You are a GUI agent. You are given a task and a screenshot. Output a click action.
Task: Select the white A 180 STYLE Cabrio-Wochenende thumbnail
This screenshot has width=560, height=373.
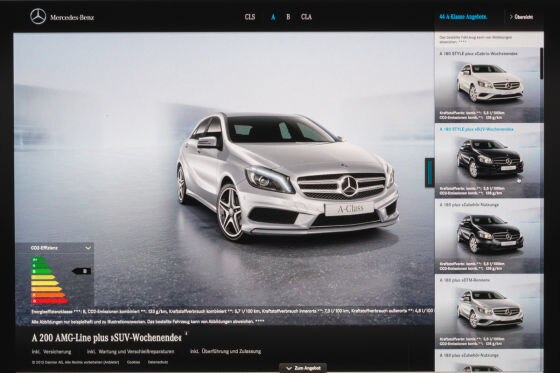(x=488, y=85)
